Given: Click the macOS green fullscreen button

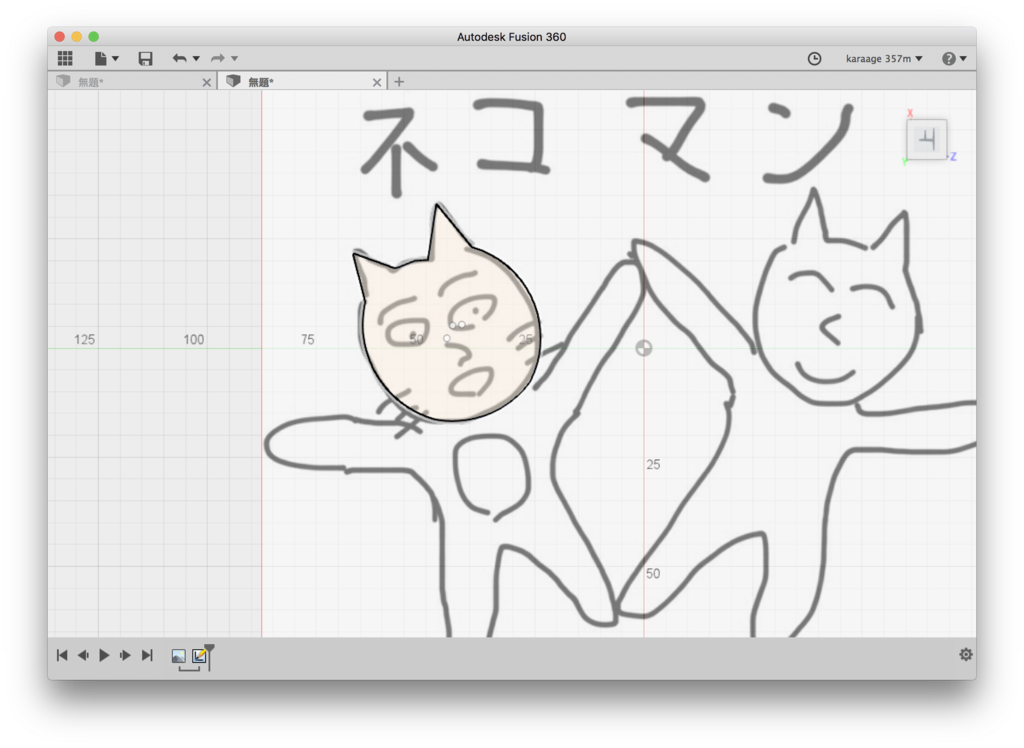Looking at the screenshot, I should coord(94,37).
